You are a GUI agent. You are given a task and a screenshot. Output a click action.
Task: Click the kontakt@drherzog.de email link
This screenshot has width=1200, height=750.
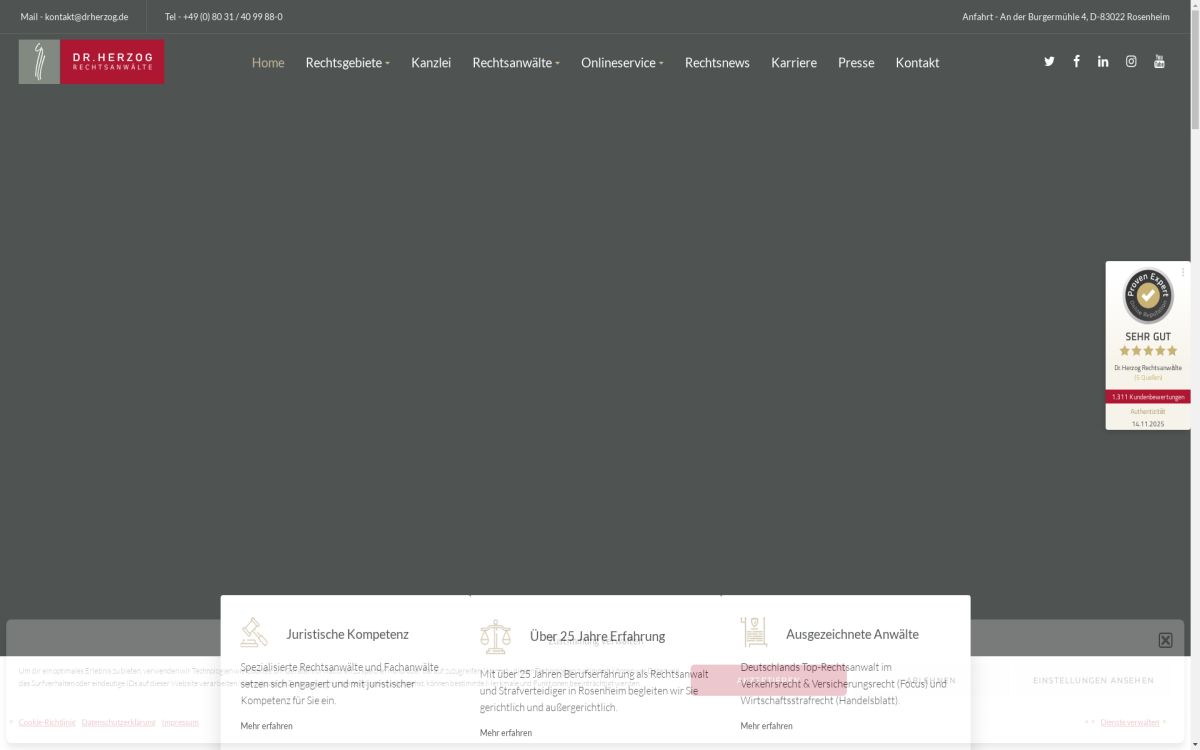[x=86, y=17]
